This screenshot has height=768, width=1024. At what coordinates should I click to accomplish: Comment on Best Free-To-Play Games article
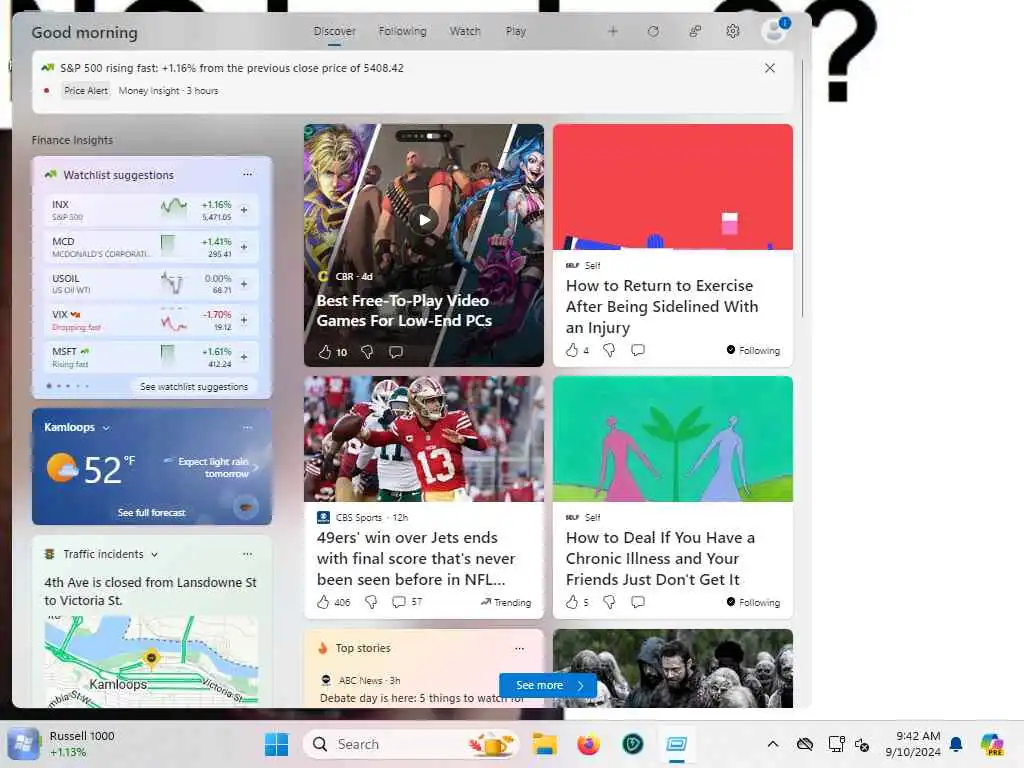[x=396, y=352]
